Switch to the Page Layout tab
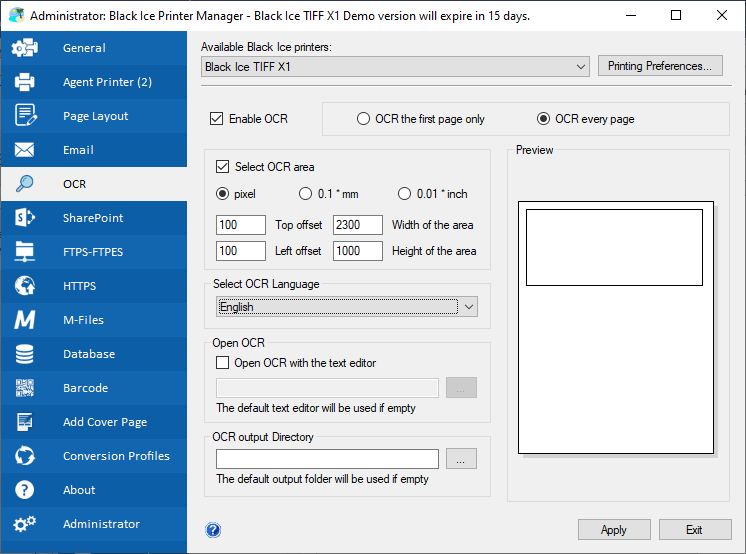Image resolution: width=746 pixels, height=554 pixels. [x=95, y=116]
